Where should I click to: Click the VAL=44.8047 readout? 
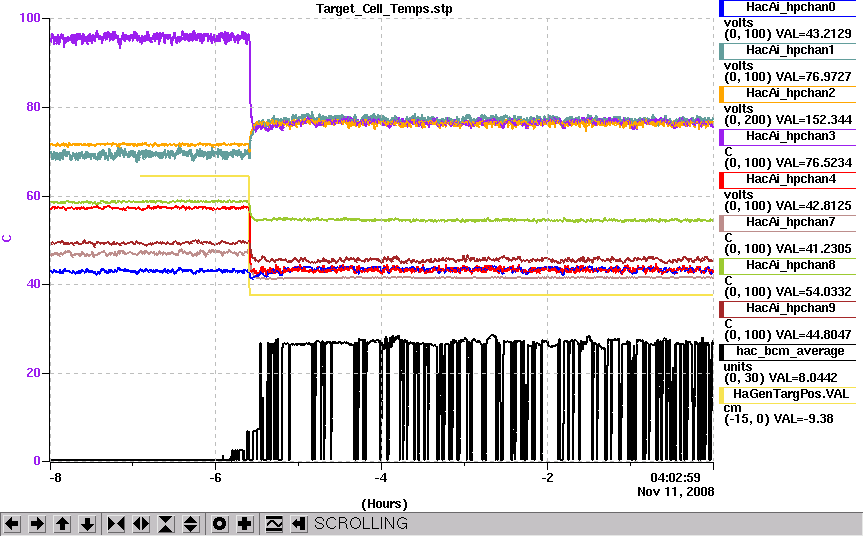tap(812, 334)
